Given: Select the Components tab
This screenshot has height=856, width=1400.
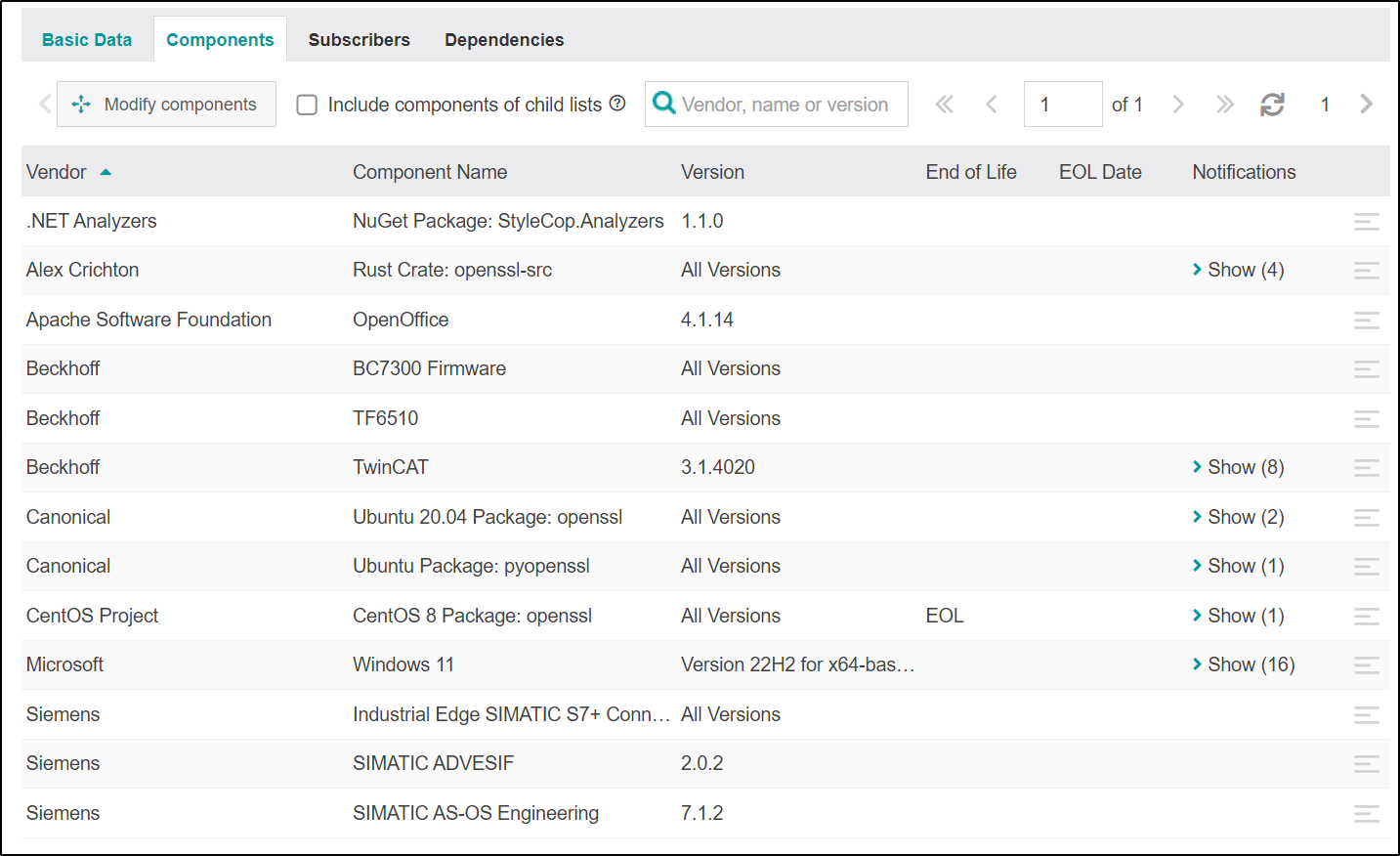Looking at the screenshot, I should [220, 40].
